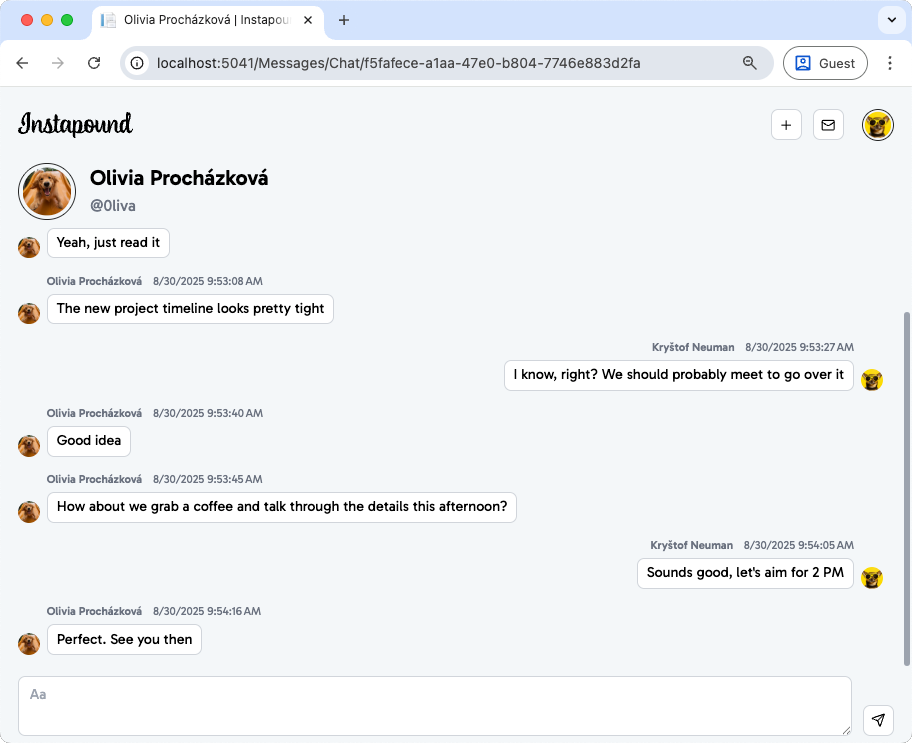Open the Chrome three-dot menu
912x743 pixels.
(x=890, y=63)
